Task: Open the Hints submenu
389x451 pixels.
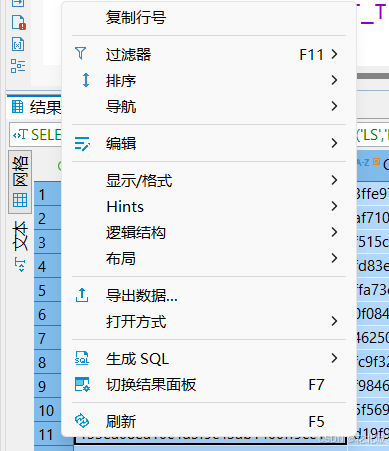Action: point(209,206)
